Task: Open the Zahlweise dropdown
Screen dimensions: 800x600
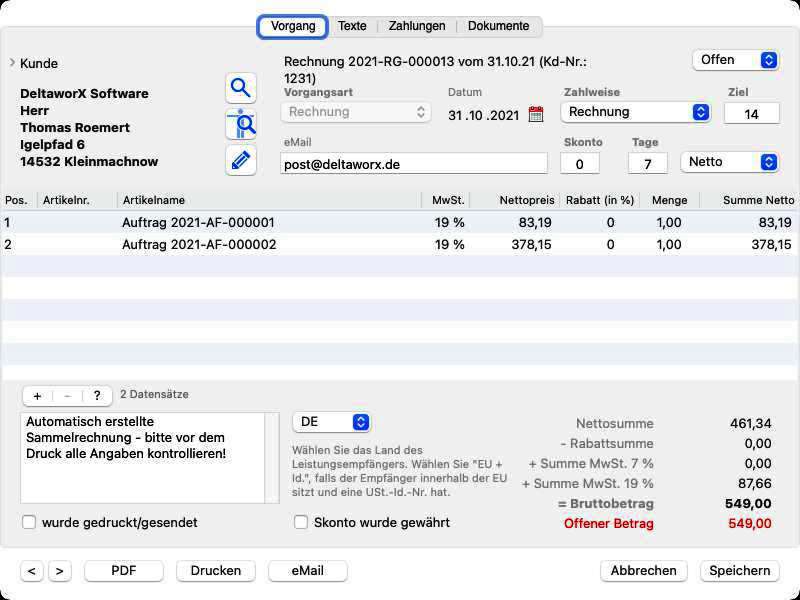Action: pos(635,112)
